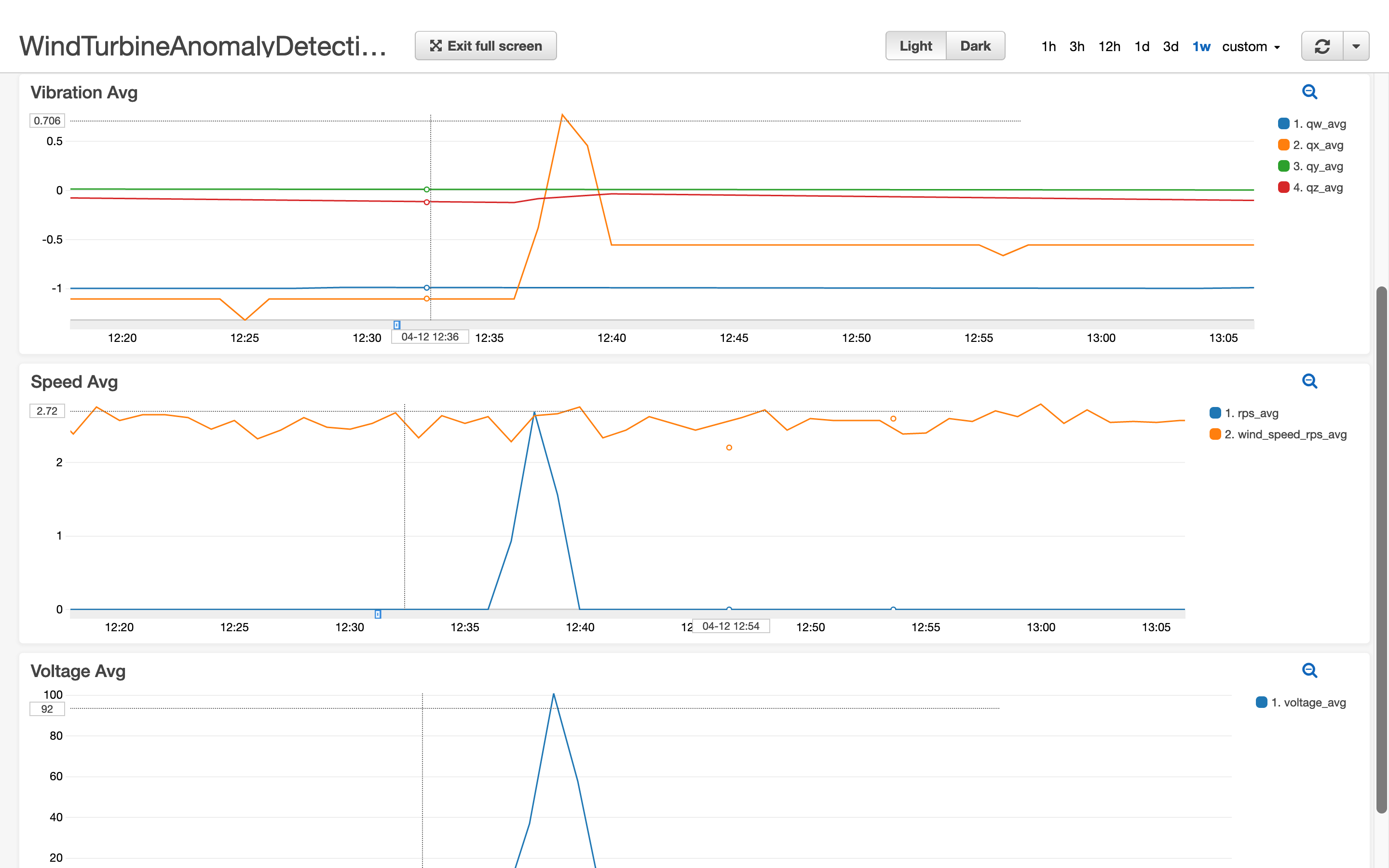The width and height of the screenshot is (1389, 868).
Task: Click the Voltage Avg zoom-out magnifier icon
Action: 1309,670
